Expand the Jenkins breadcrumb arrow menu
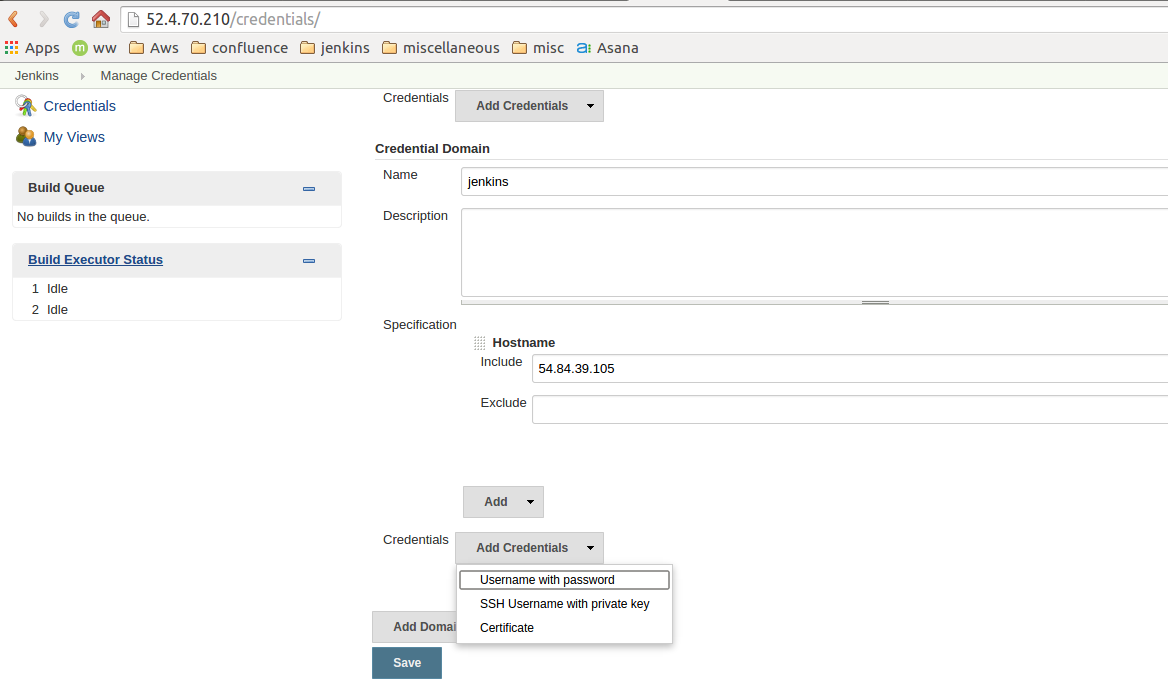Viewport: 1168px width, 689px height. point(83,76)
